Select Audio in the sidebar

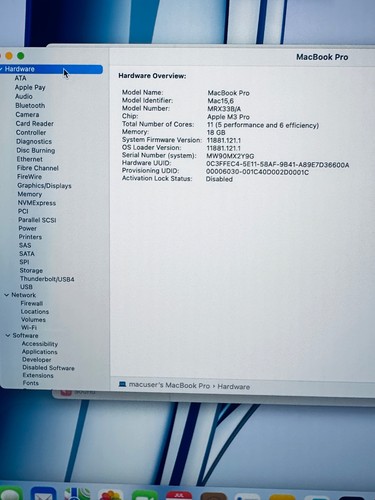click(24, 96)
